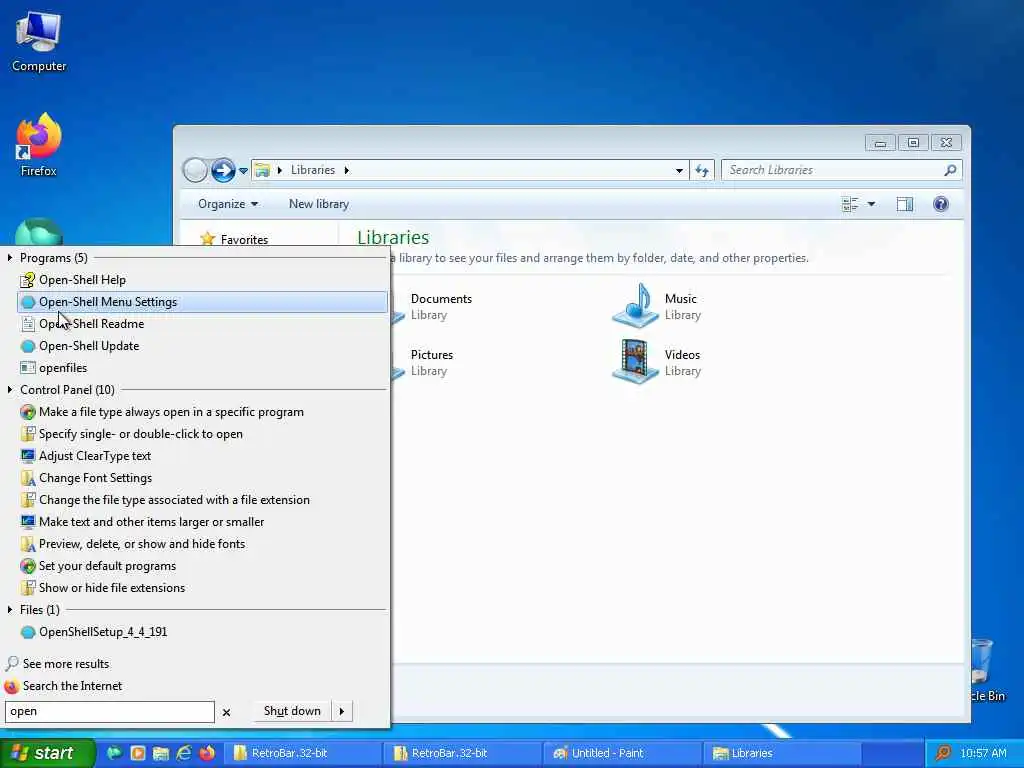Switch to first RetroBar.32-bit taskbar button
The height and width of the screenshot is (768, 1024).
pos(302,753)
